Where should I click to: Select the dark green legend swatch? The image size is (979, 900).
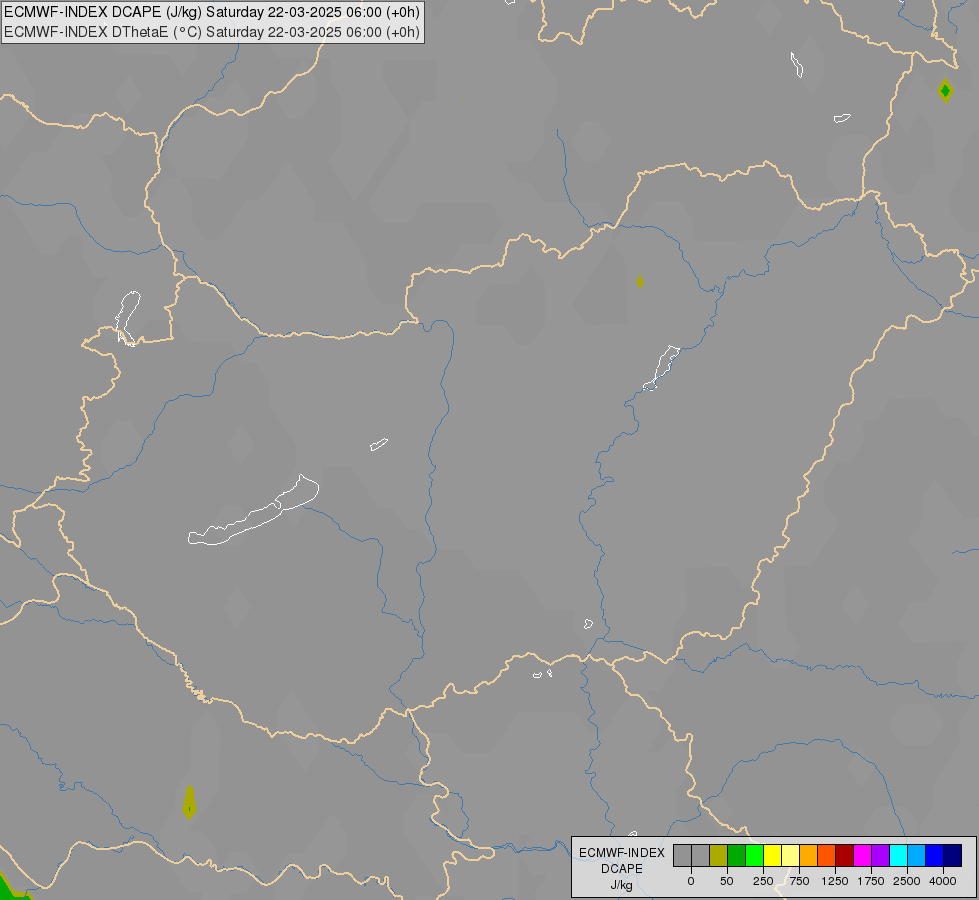[736, 856]
